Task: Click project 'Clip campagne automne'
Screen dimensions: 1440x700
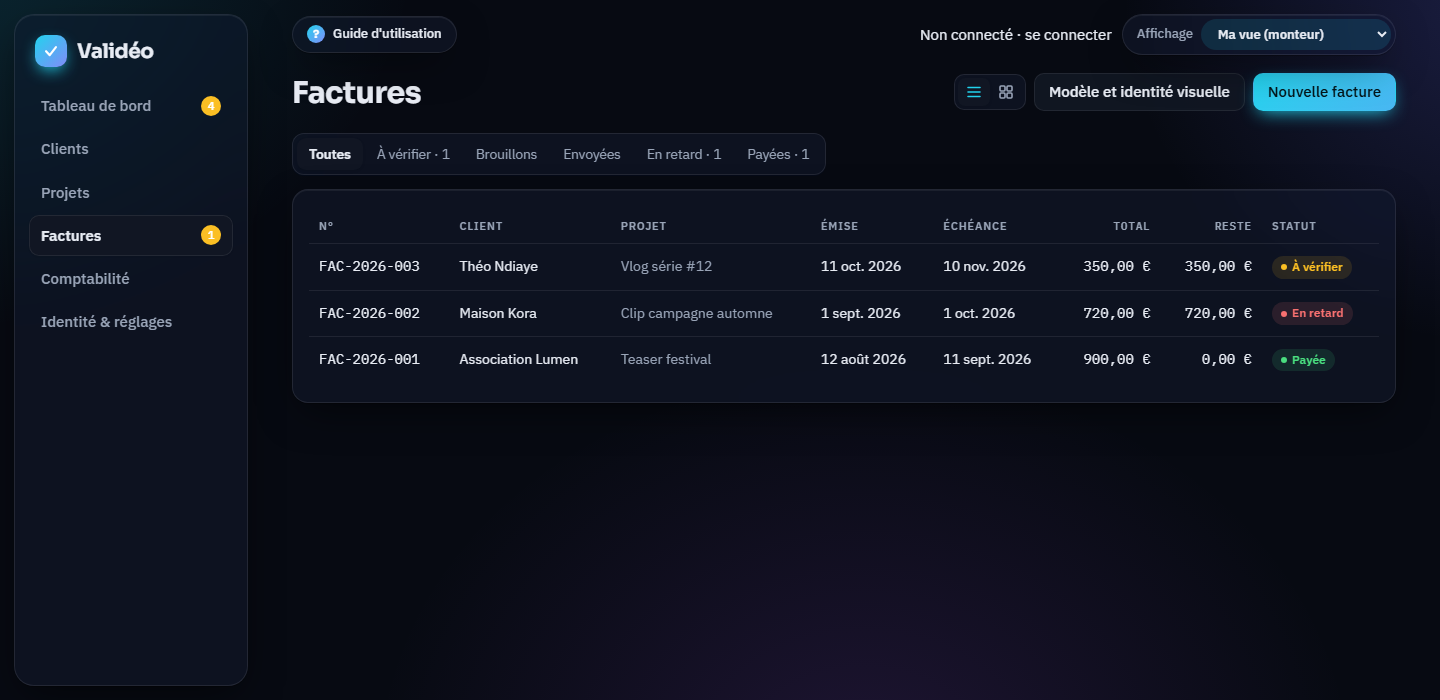Action: click(x=696, y=313)
